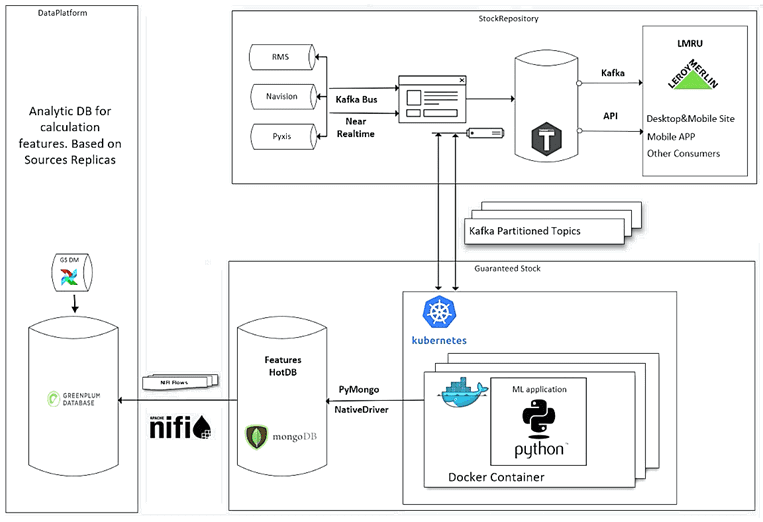Click the Leroy Merlin green triangle logo
Image resolution: width=763 pixels, height=522 pixels.
tap(693, 75)
